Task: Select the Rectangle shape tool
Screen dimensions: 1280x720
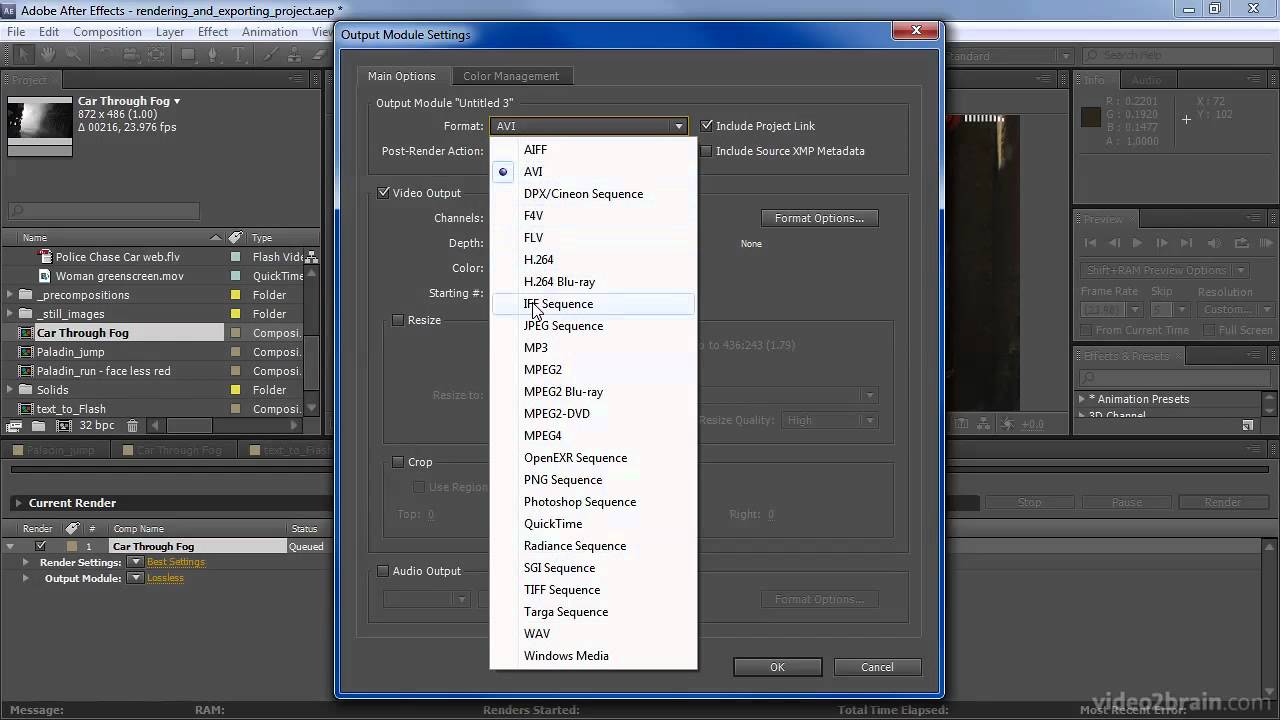Action: tap(189, 55)
